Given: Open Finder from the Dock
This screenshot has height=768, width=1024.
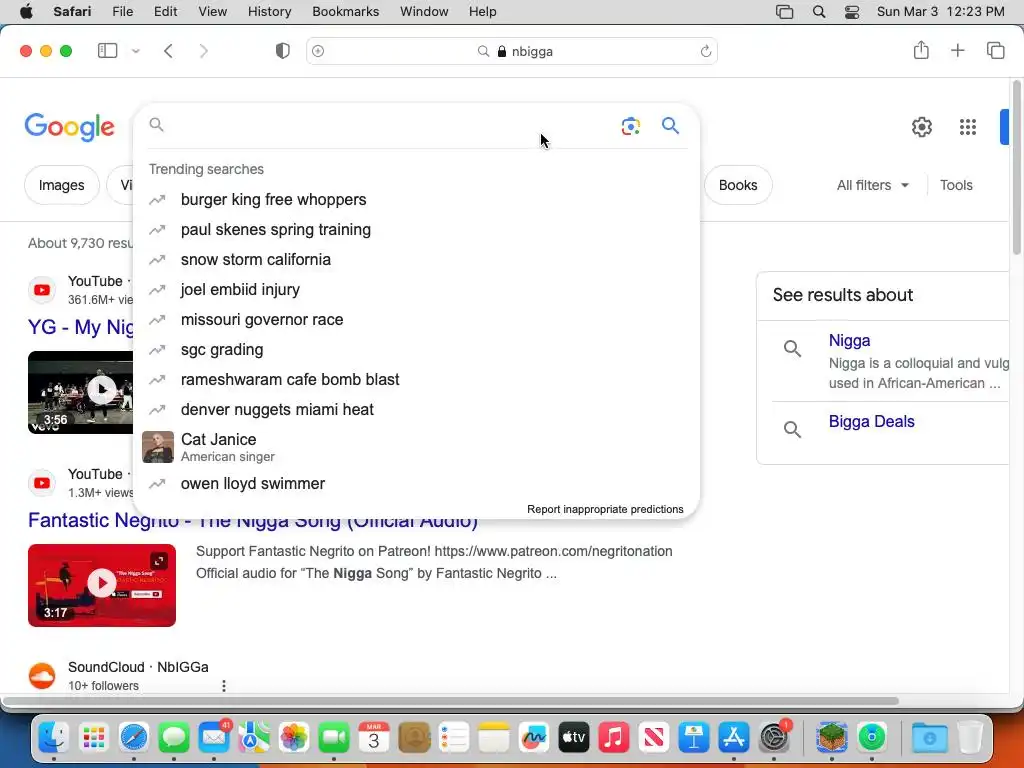Looking at the screenshot, I should (54, 738).
